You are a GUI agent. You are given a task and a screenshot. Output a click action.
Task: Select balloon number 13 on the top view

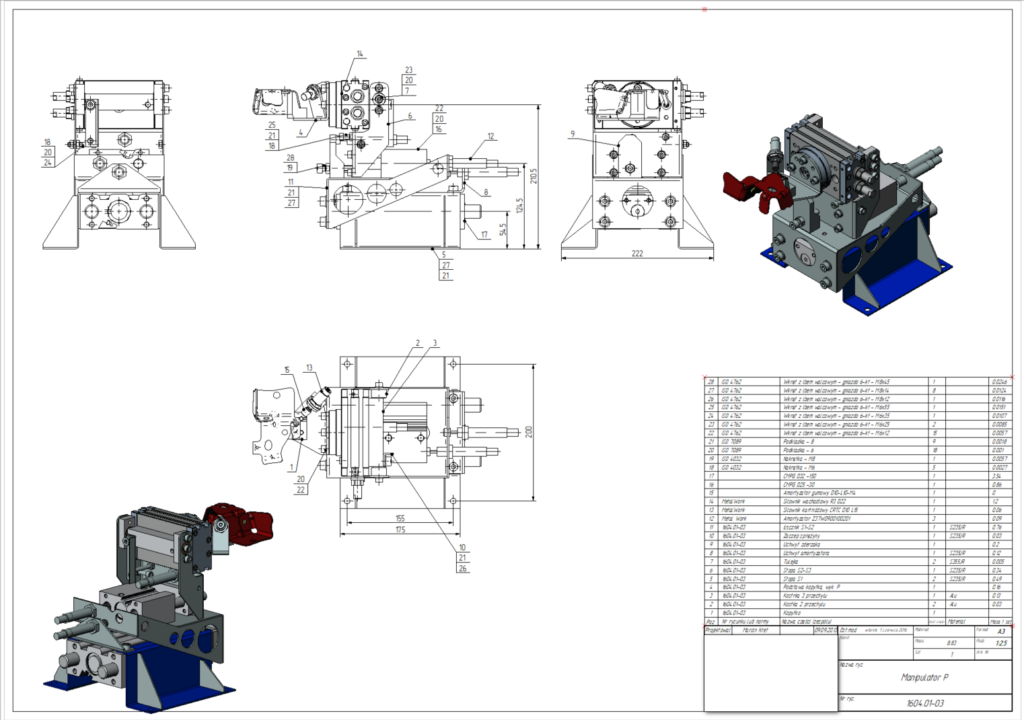point(309,368)
